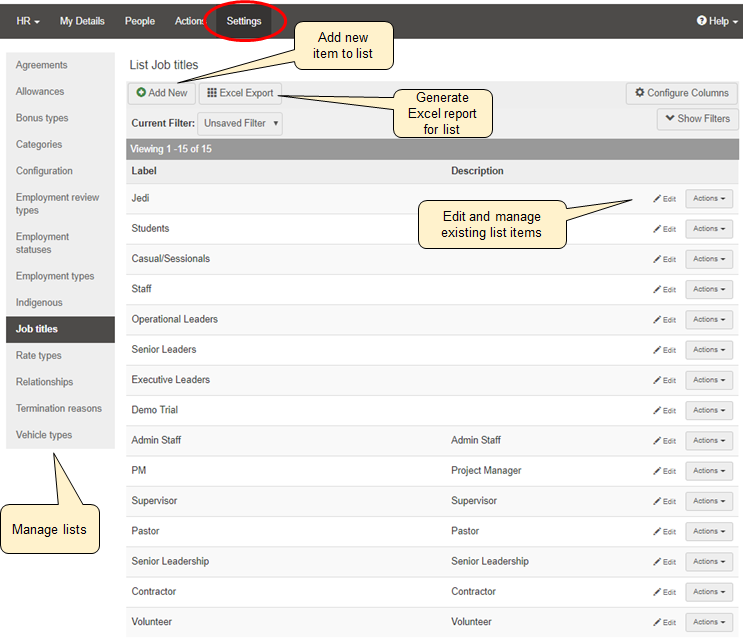Sort by the Label column header
Image resolution: width=743 pixels, height=644 pixels.
coord(144,171)
